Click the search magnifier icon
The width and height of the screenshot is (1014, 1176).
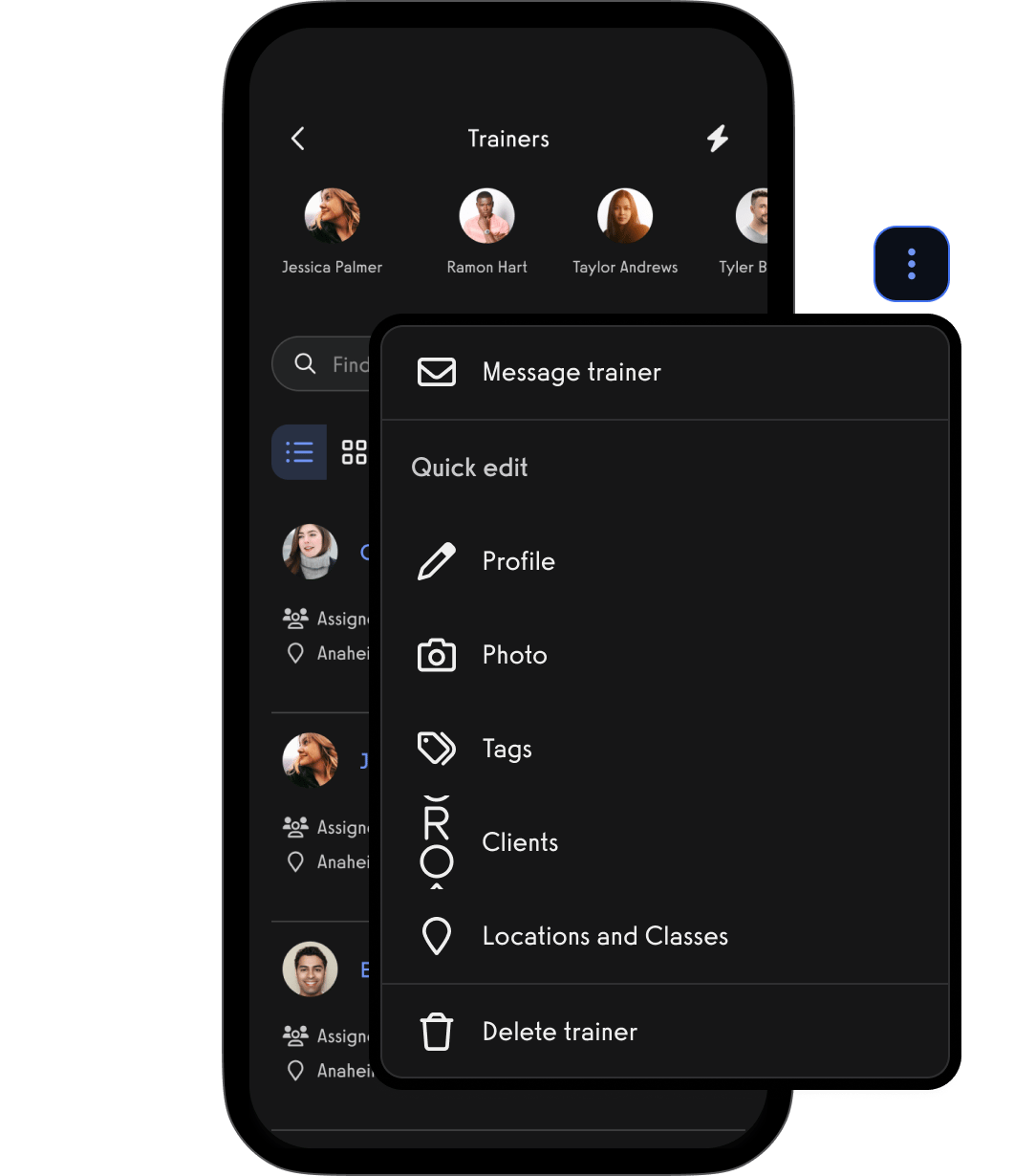pos(305,363)
